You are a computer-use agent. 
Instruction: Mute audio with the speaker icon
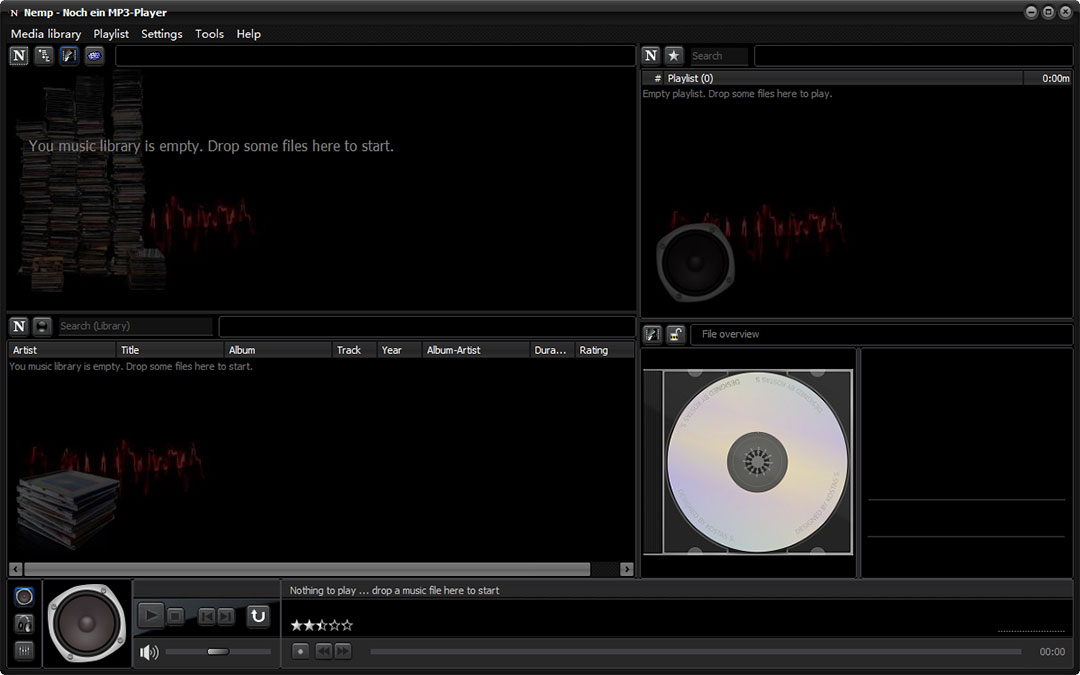(x=149, y=653)
